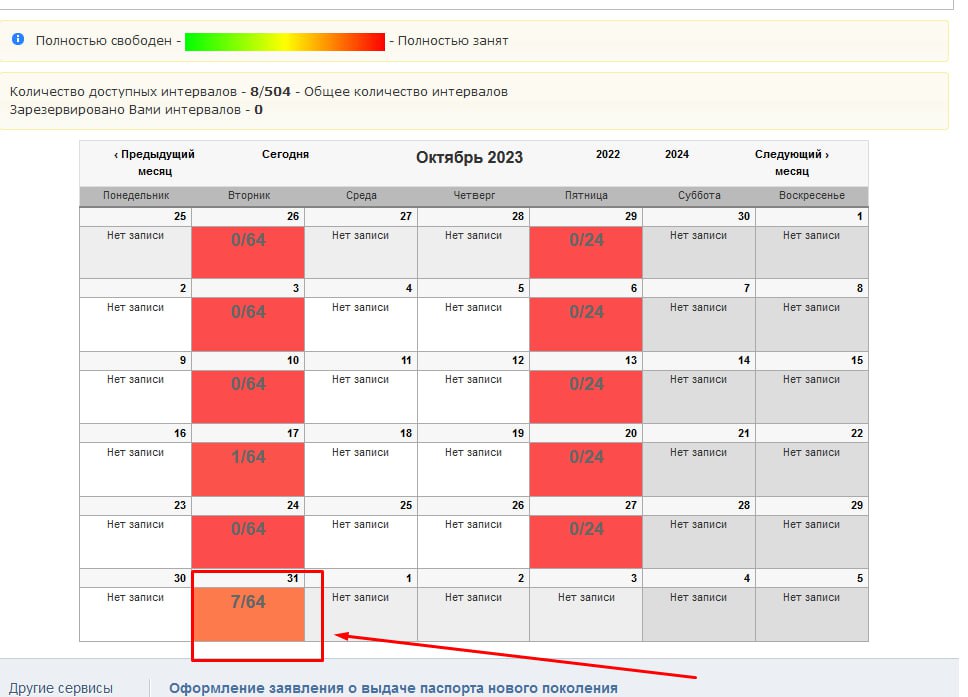Select October 24 cell 0/64
Viewport: 968px width, 697px height.
pyautogui.click(x=248, y=541)
